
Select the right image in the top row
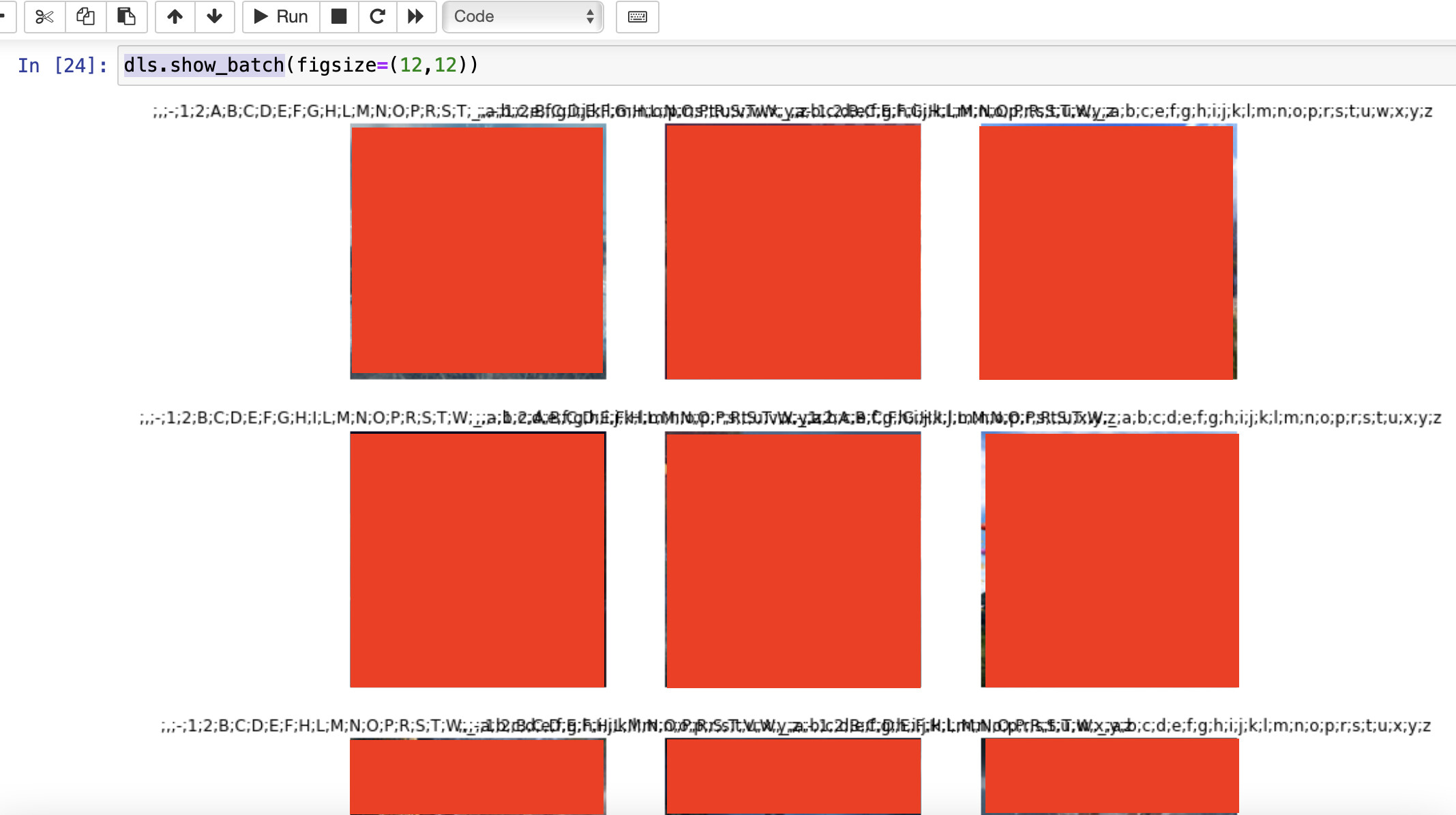coord(1108,251)
